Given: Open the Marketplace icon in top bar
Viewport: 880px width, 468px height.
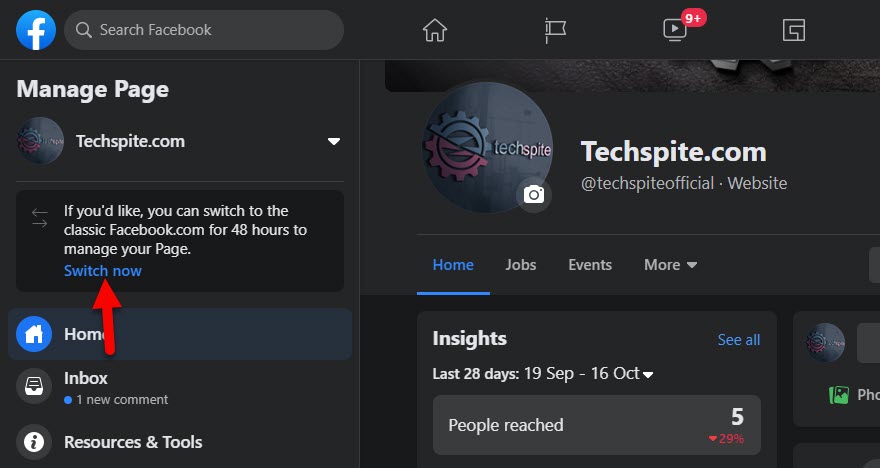Looking at the screenshot, I should (x=794, y=30).
